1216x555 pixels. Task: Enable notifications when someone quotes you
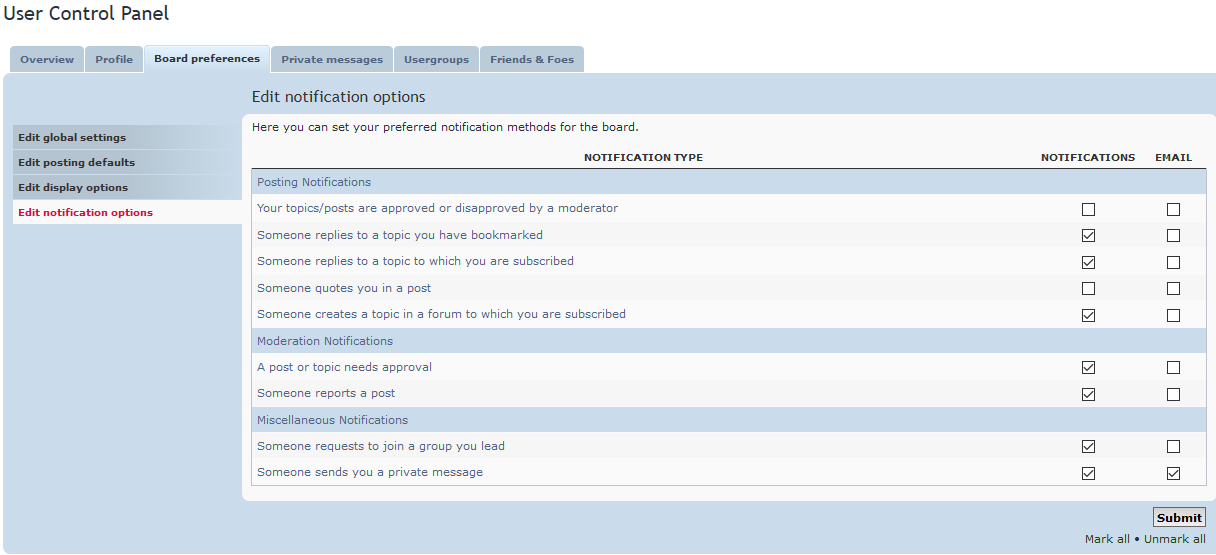pyautogui.click(x=1088, y=289)
